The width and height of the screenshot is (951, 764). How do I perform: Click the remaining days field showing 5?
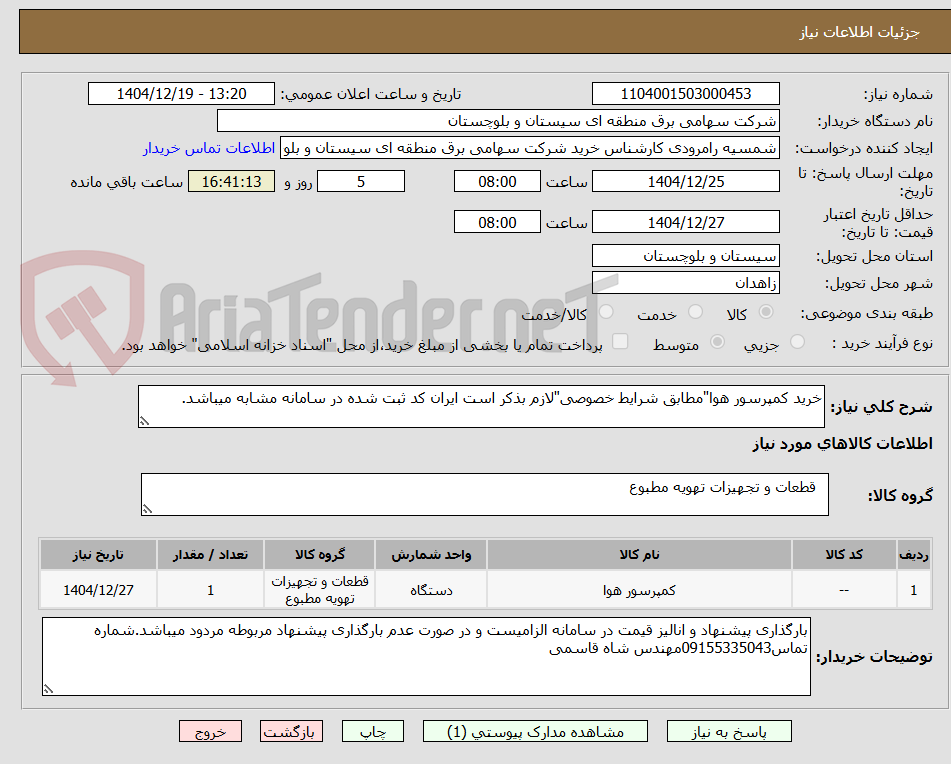[361, 181]
